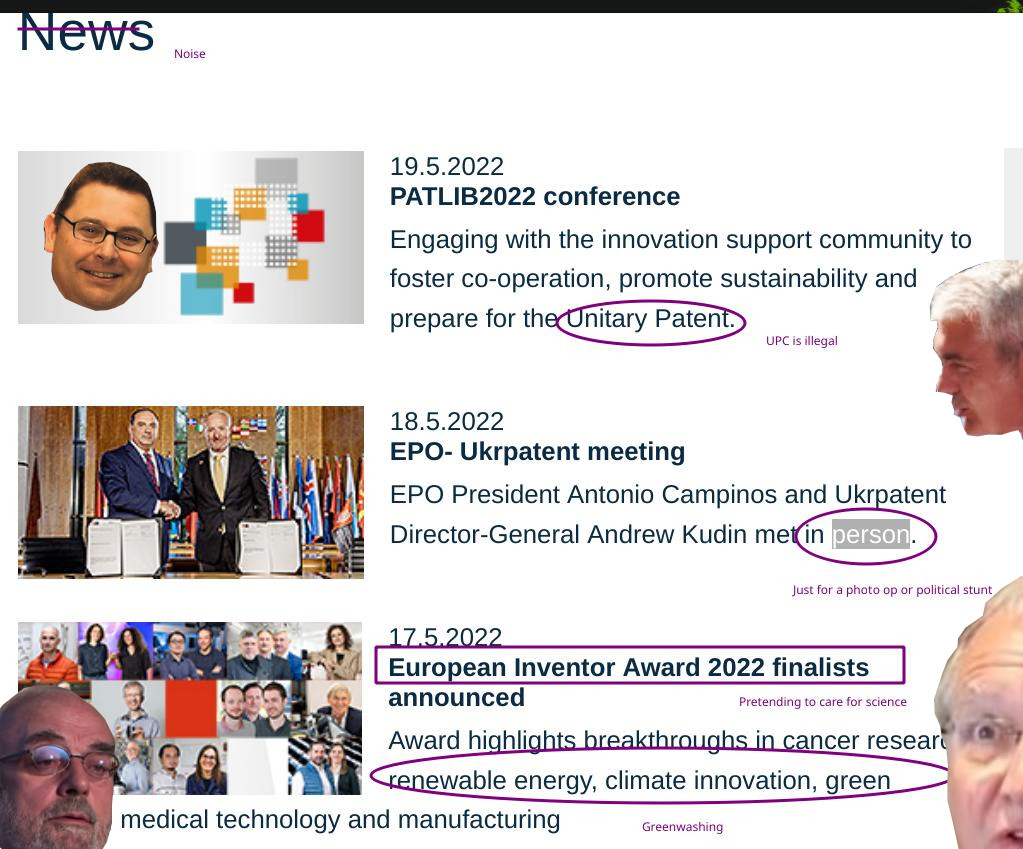Viewport: 1023px width, 849px height.
Task: Click the word 'announced' in award headline
Action: [x=456, y=698]
